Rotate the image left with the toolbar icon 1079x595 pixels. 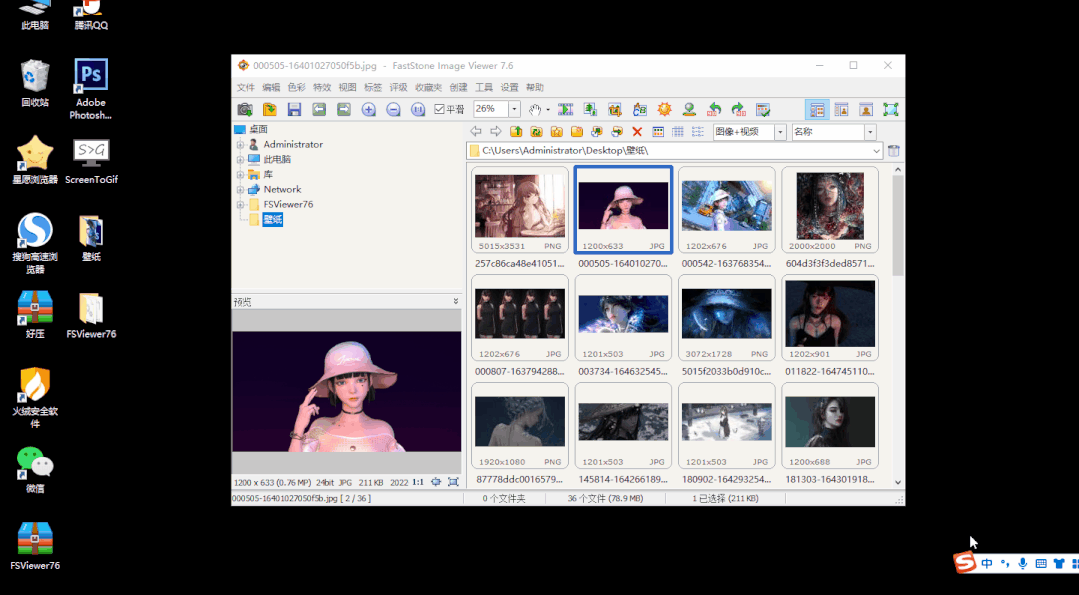pos(714,109)
